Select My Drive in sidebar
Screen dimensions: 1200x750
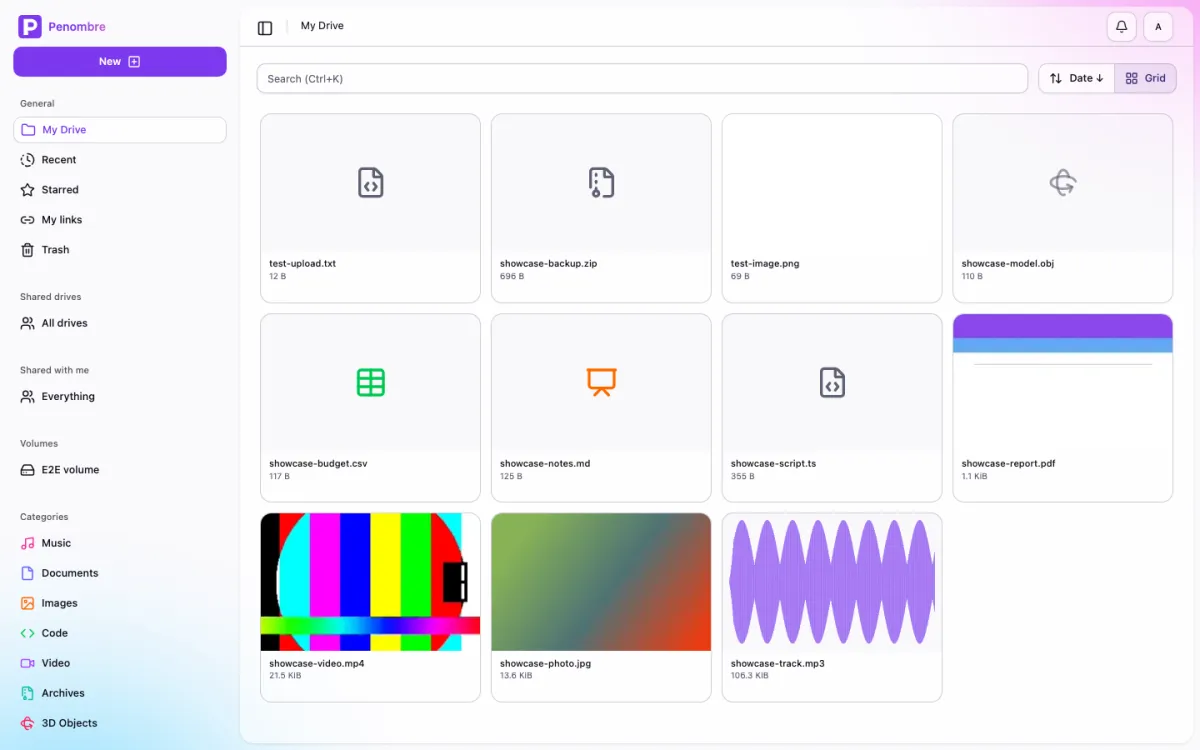click(120, 130)
